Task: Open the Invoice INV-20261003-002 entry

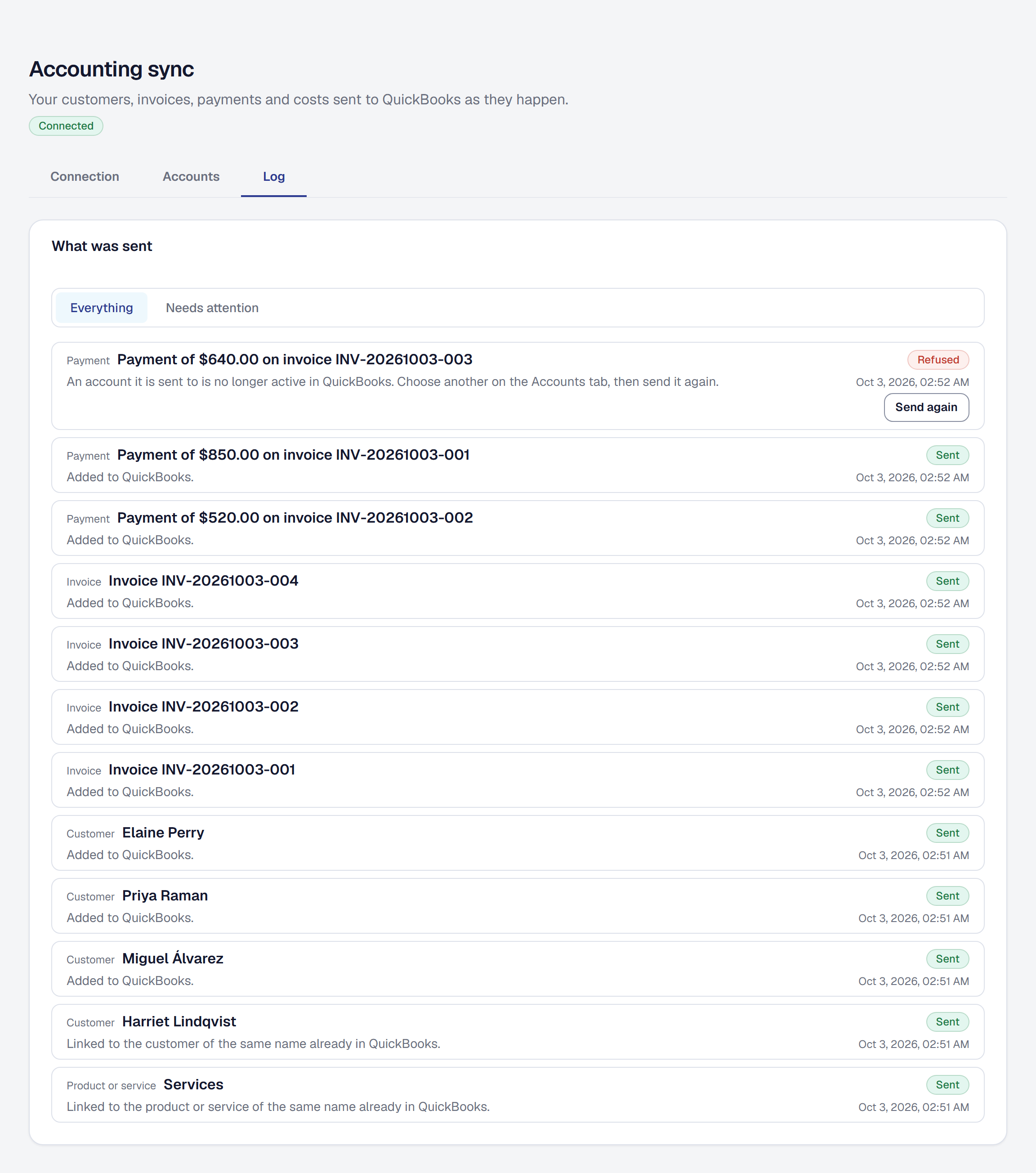Action: point(518,717)
